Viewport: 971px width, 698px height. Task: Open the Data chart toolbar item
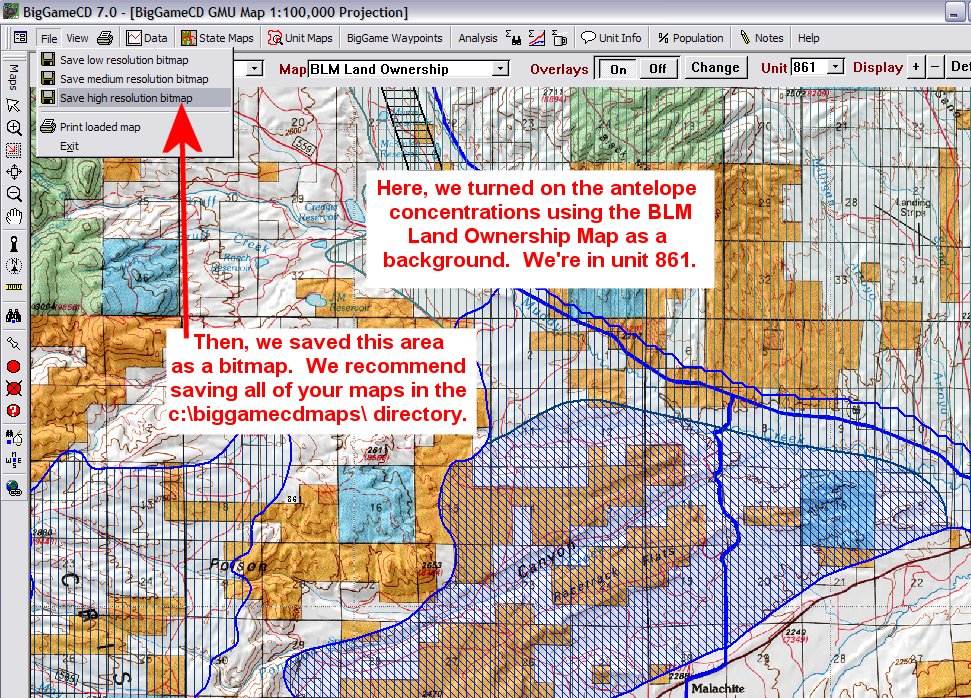147,38
